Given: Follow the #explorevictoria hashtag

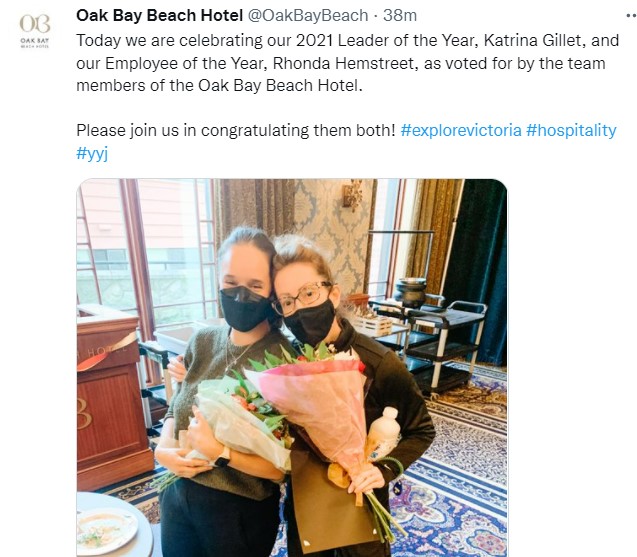Looking at the screenshot, I should coord(461,130).
